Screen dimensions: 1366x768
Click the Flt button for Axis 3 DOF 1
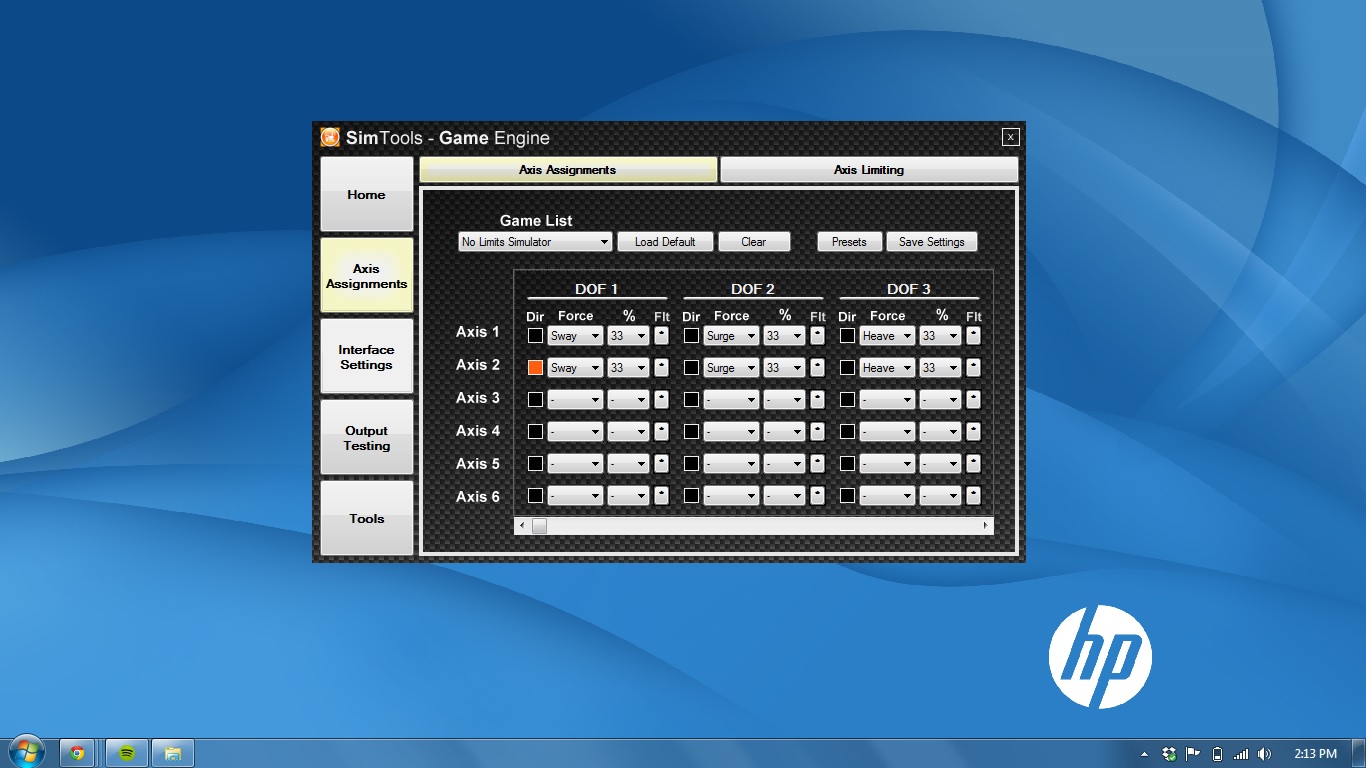point(661,400)
